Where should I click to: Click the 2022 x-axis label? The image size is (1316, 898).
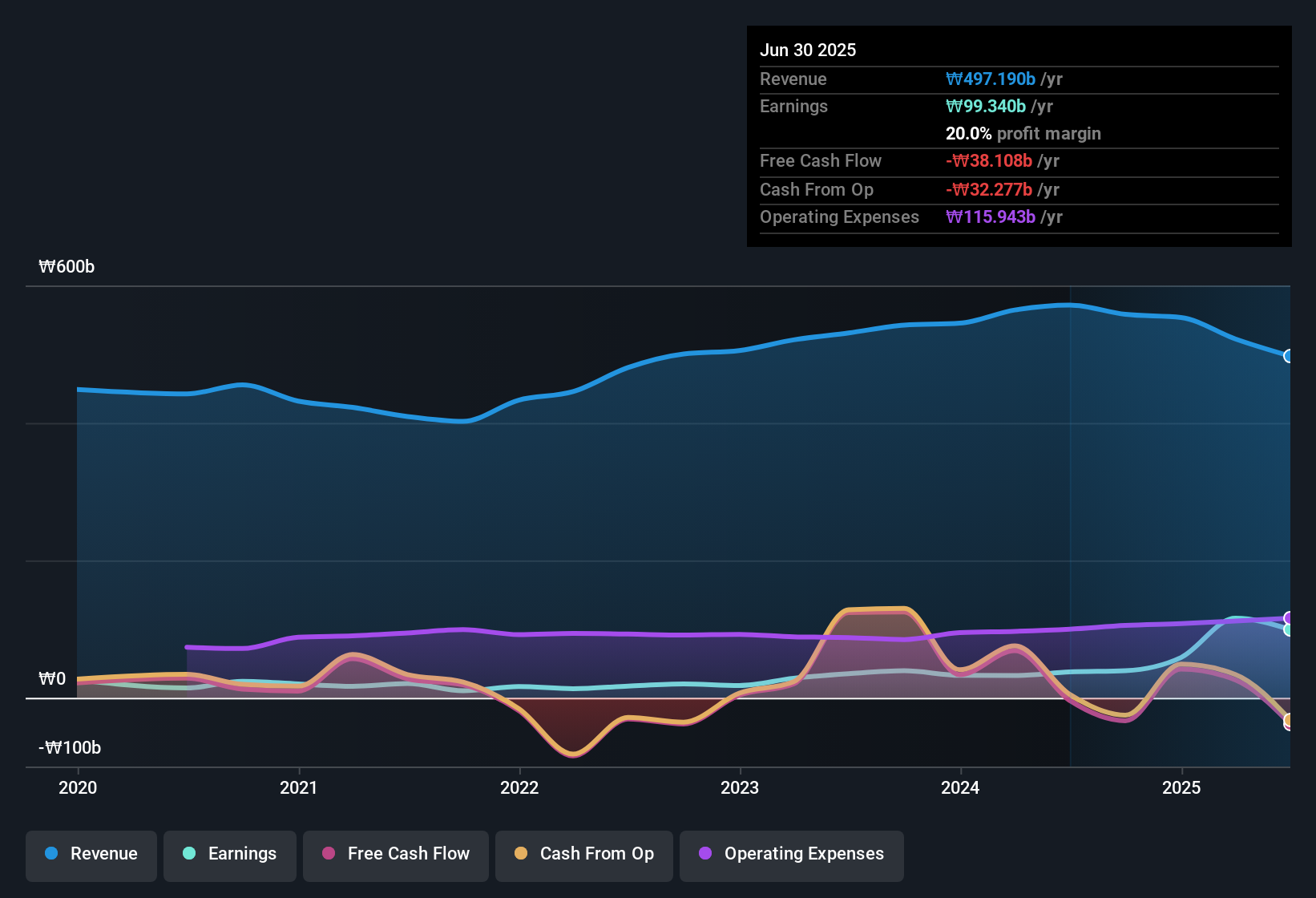pos(519,787)
